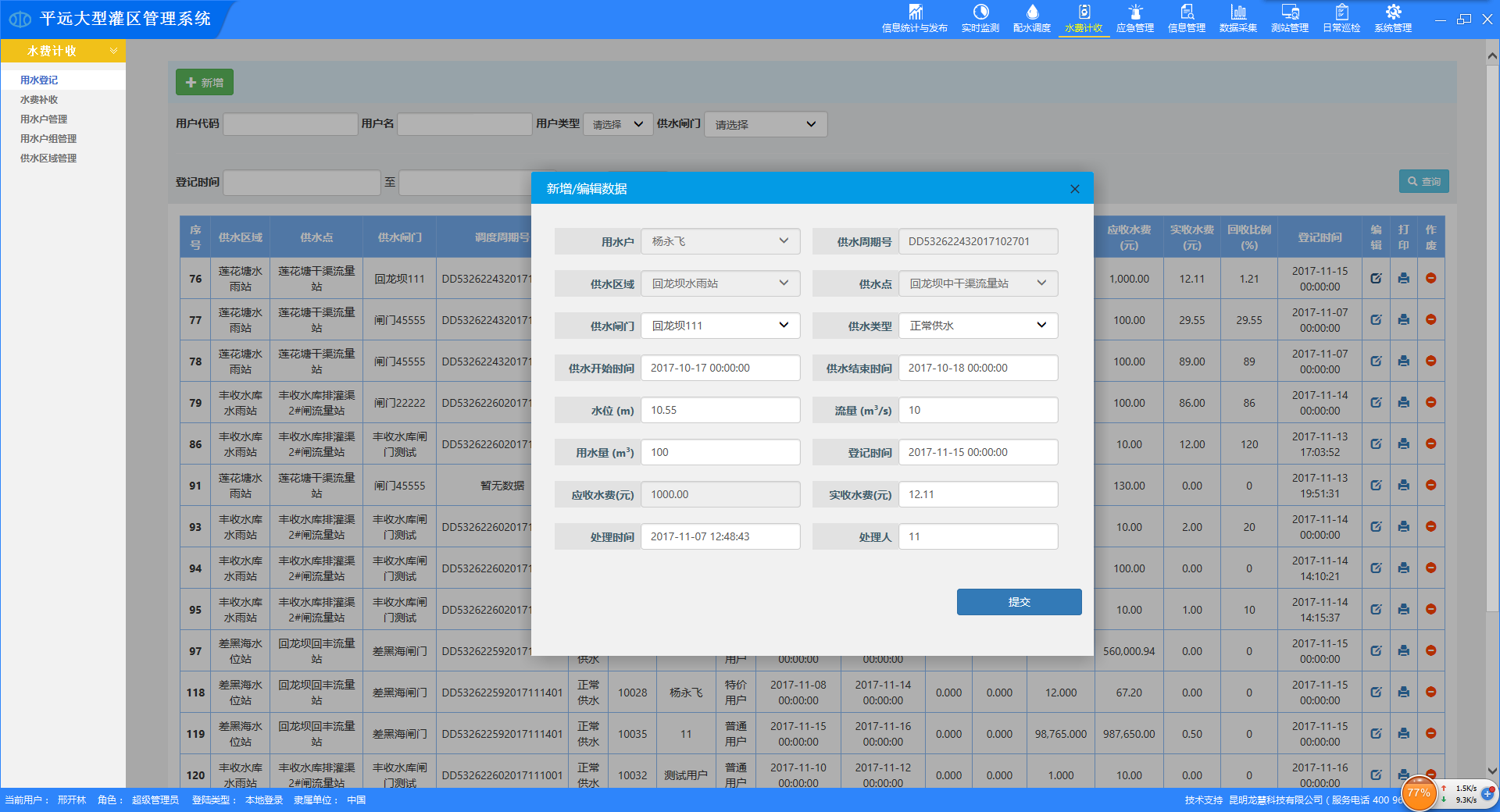The height and width of the screenshot is (812, 1500).
Task: Select 用水登记 in sidebar
Action: [x=39, y=80]
